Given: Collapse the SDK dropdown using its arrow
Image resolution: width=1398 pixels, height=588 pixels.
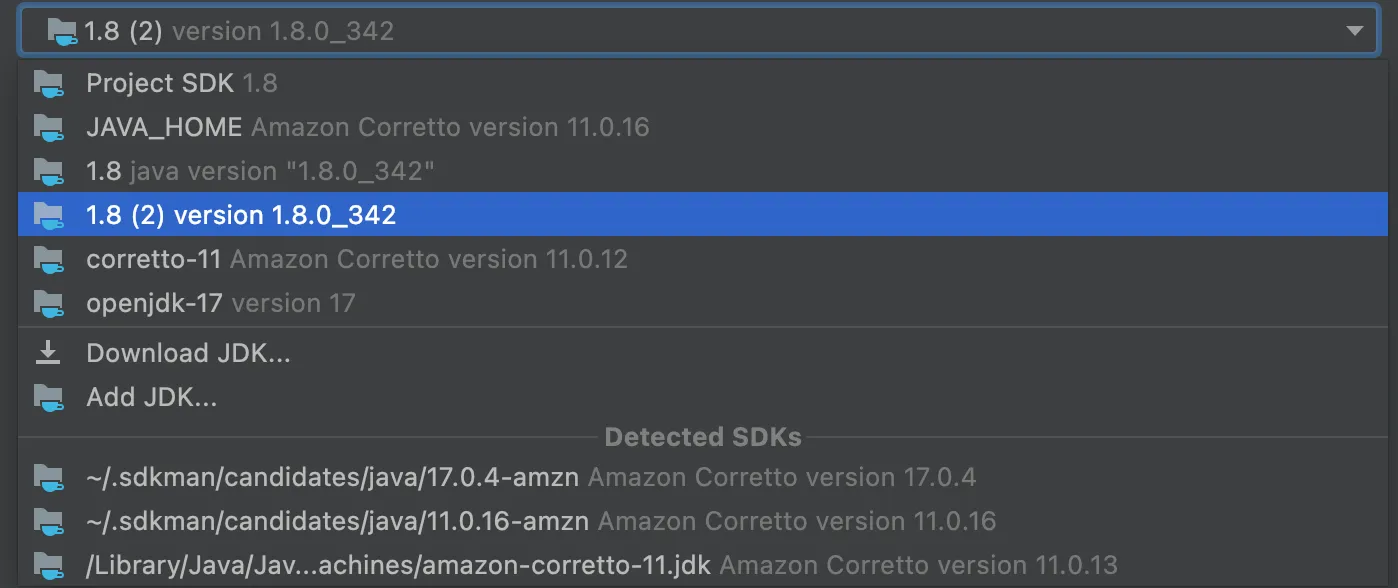Looking at the screenshot, I should click(x=1354, y=31).
